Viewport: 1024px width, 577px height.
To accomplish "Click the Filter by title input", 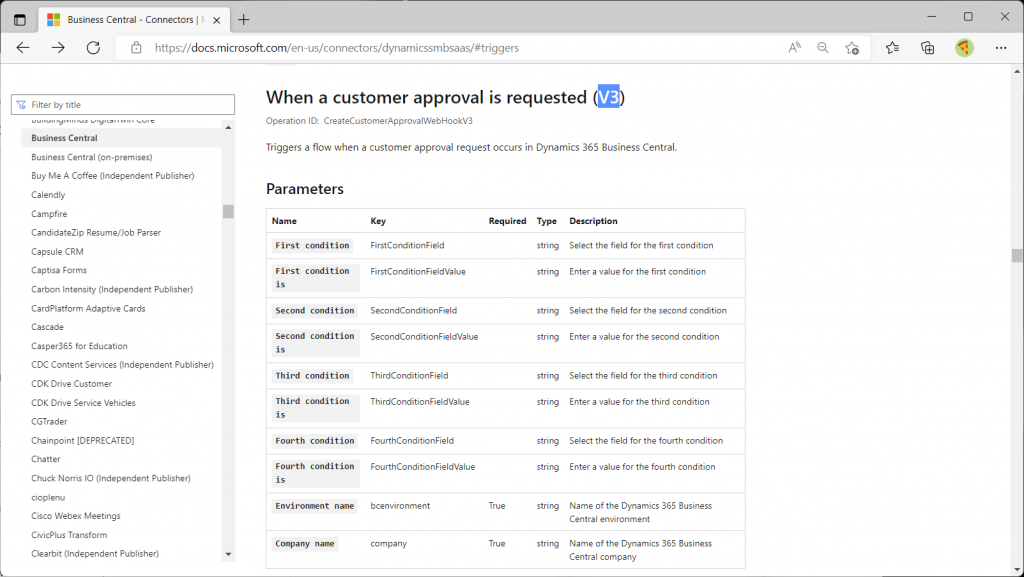I will 123,104.
